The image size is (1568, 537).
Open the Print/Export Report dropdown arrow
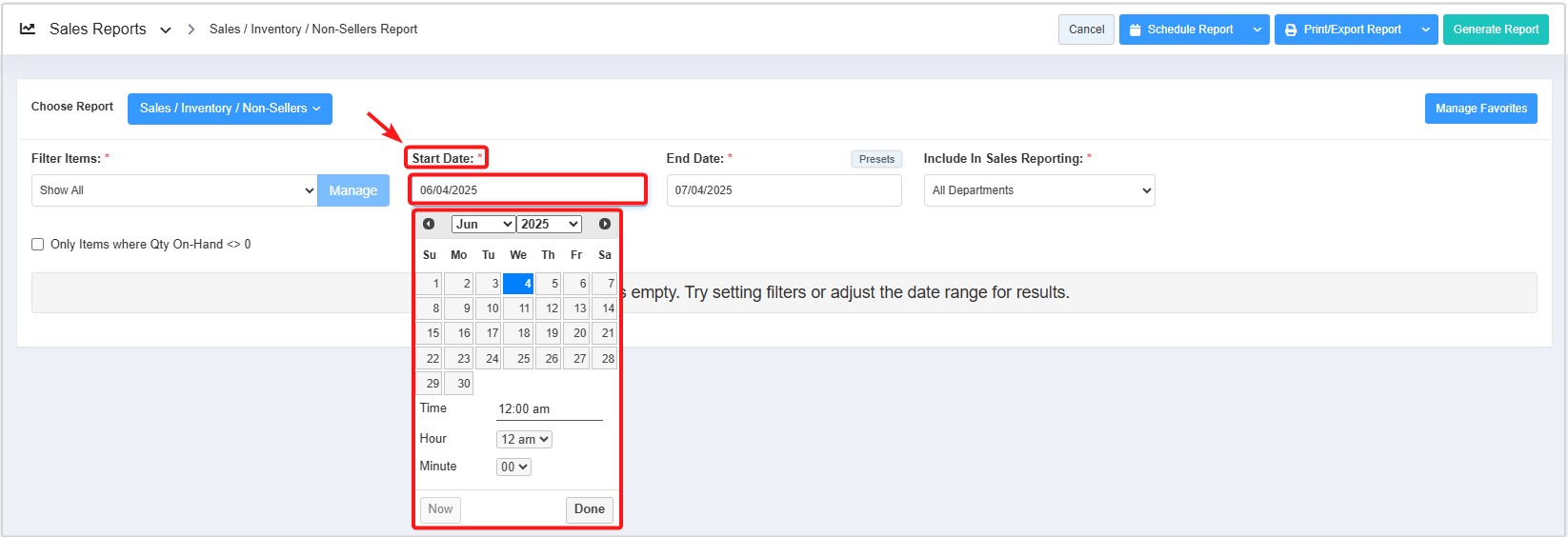1425,30
